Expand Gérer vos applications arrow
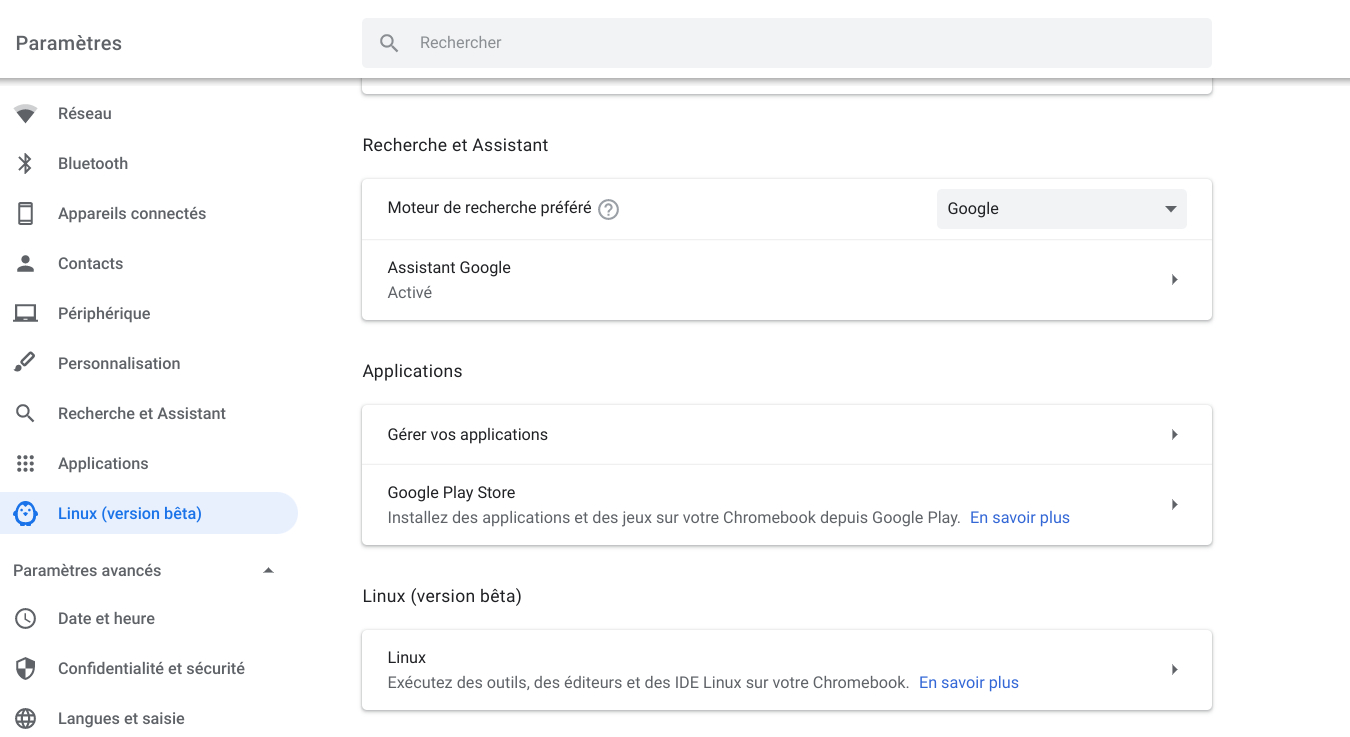The width and height of the screenshot is (1350, 737). (1175, 435)
